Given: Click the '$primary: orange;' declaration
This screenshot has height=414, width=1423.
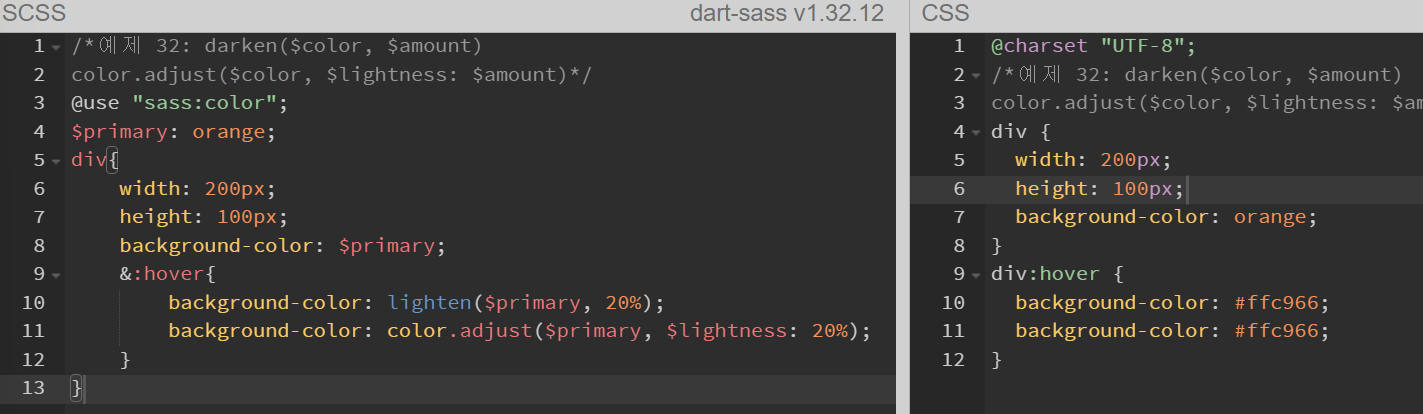Looking at the screenshot, I should (x=173, y=132).
